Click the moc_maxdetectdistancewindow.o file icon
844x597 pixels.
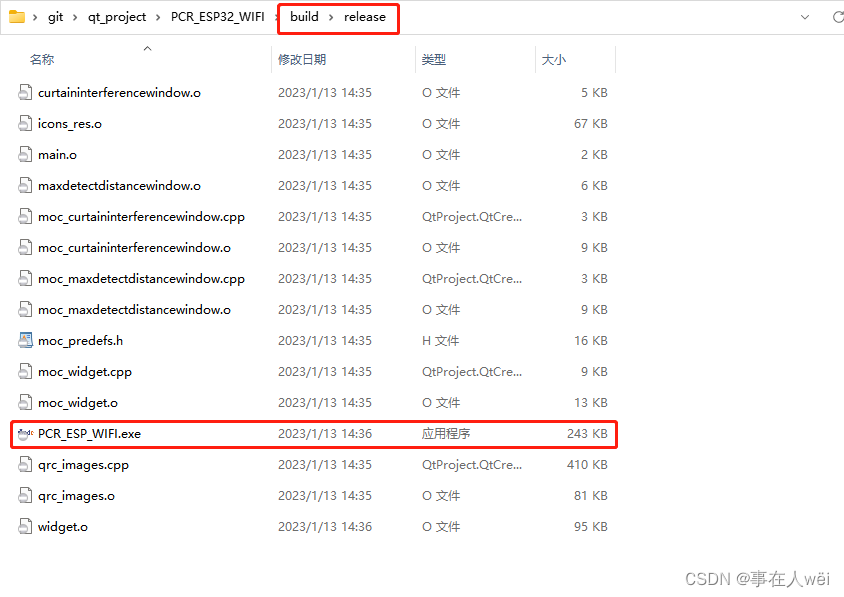25,310
